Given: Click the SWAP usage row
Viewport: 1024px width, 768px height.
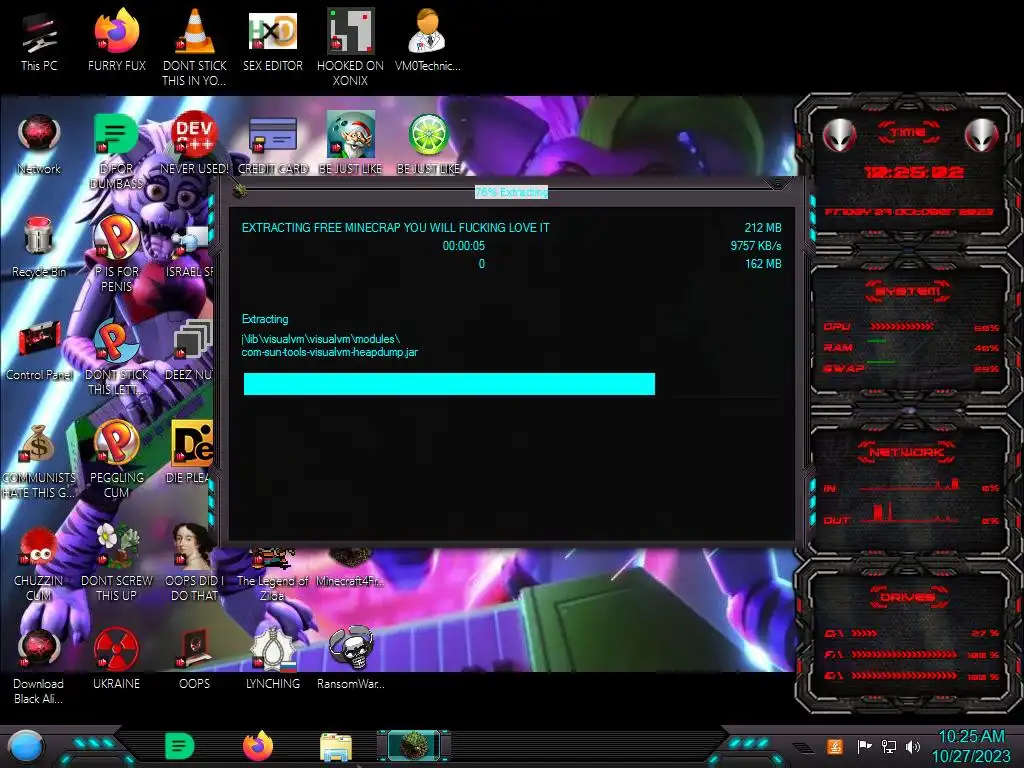Looking at the screenshot, I should [x=911, y=368].
